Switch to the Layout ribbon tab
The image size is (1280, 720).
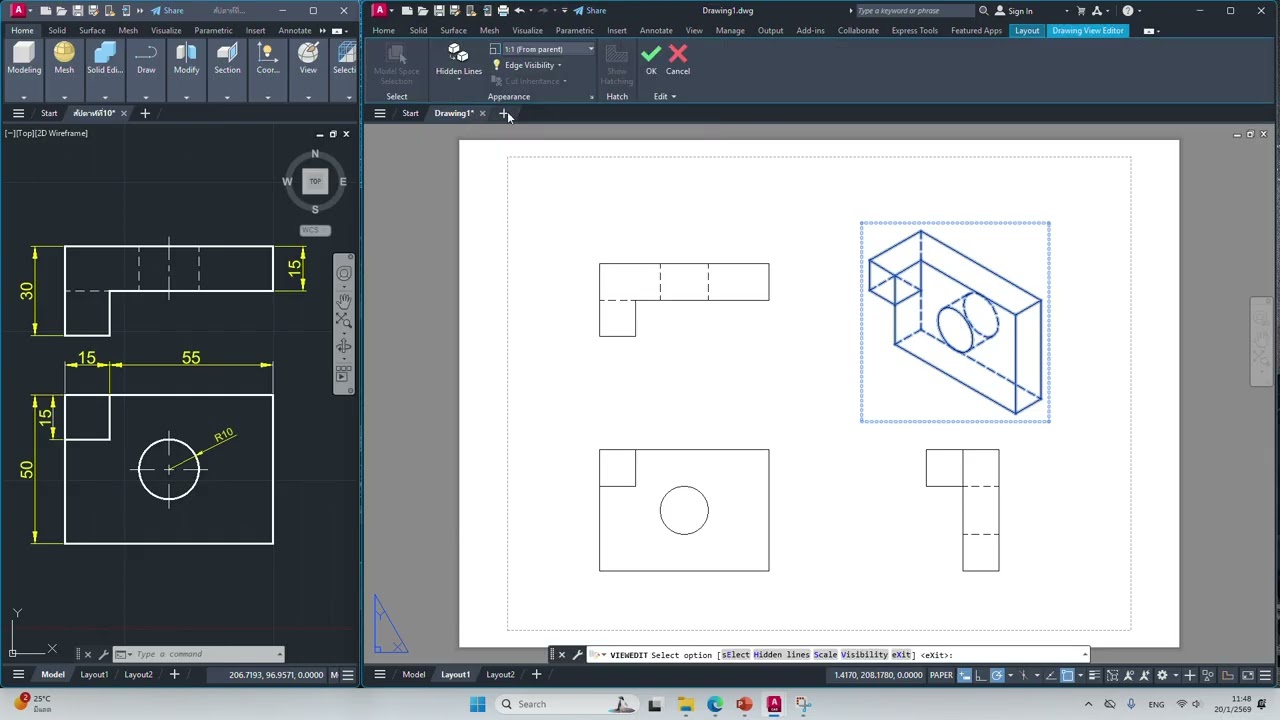click(x=1027, y=31)
